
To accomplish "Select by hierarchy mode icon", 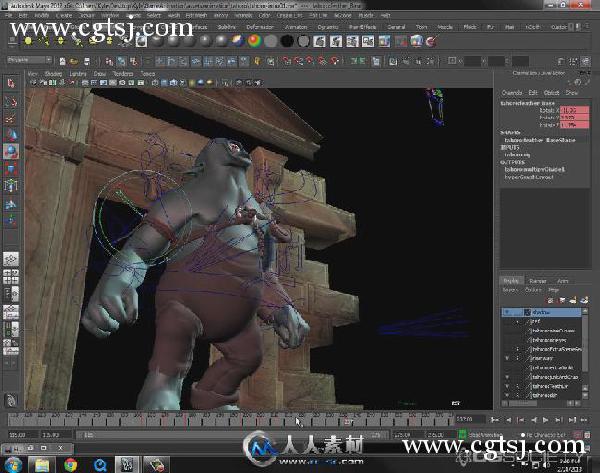I will click(x=109, y=61).
